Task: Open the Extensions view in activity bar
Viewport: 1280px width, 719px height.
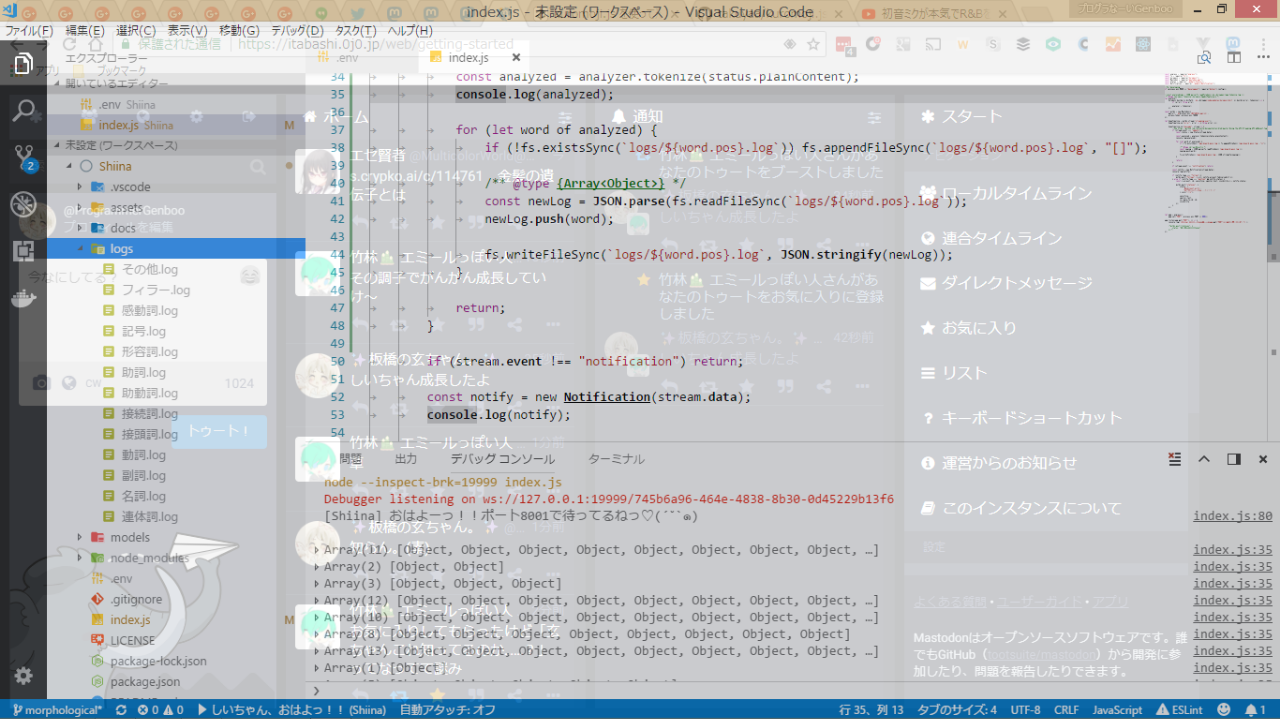Action: tap(23, 251)
